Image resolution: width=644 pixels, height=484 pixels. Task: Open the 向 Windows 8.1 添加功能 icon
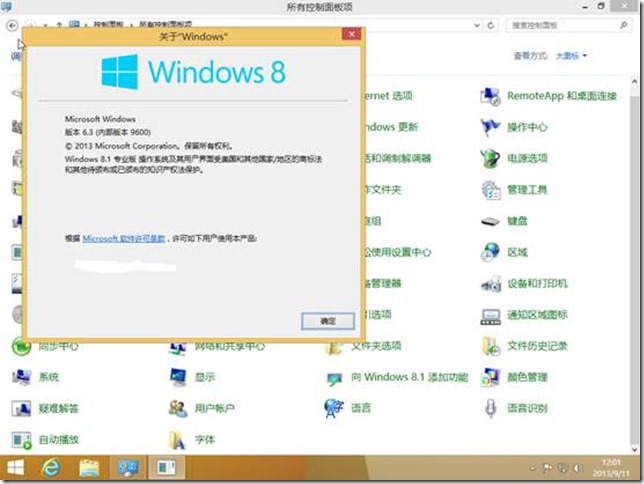coord(334,378)
